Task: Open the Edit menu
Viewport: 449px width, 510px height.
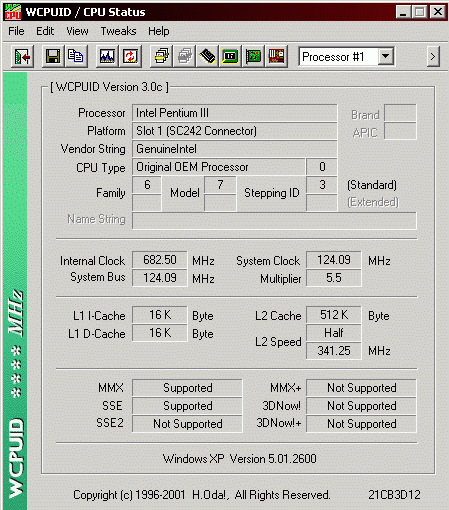Action: click(45, 31)
